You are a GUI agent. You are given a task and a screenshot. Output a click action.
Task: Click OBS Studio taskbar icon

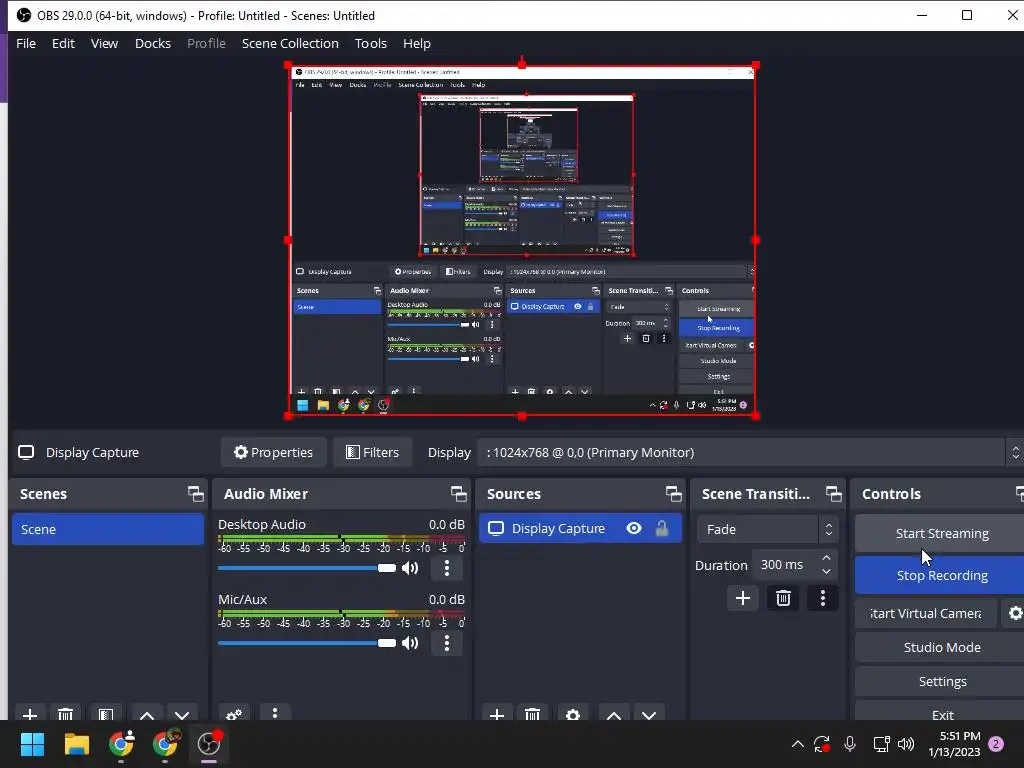point(209,744)
